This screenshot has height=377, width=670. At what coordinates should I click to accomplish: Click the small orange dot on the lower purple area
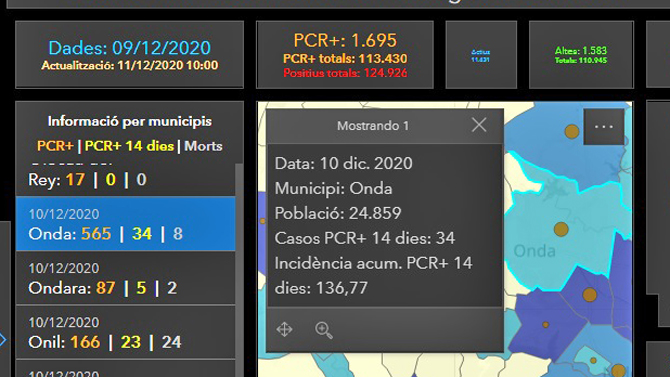click(x=546, y=325)
